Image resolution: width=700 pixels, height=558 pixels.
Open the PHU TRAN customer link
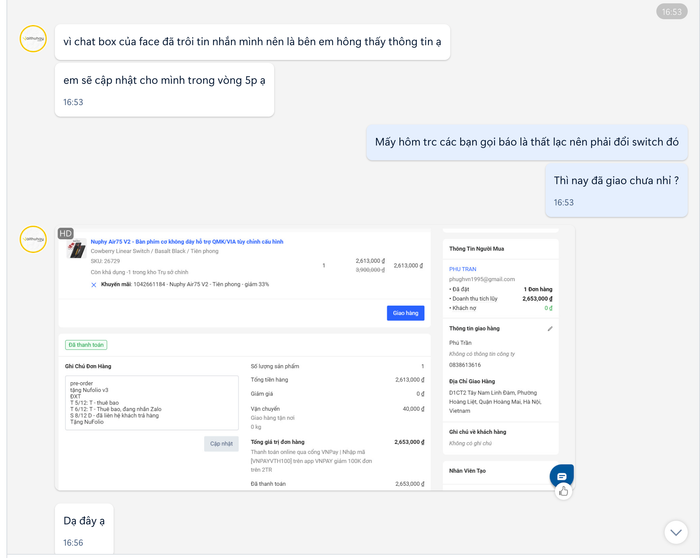point(462,269)
